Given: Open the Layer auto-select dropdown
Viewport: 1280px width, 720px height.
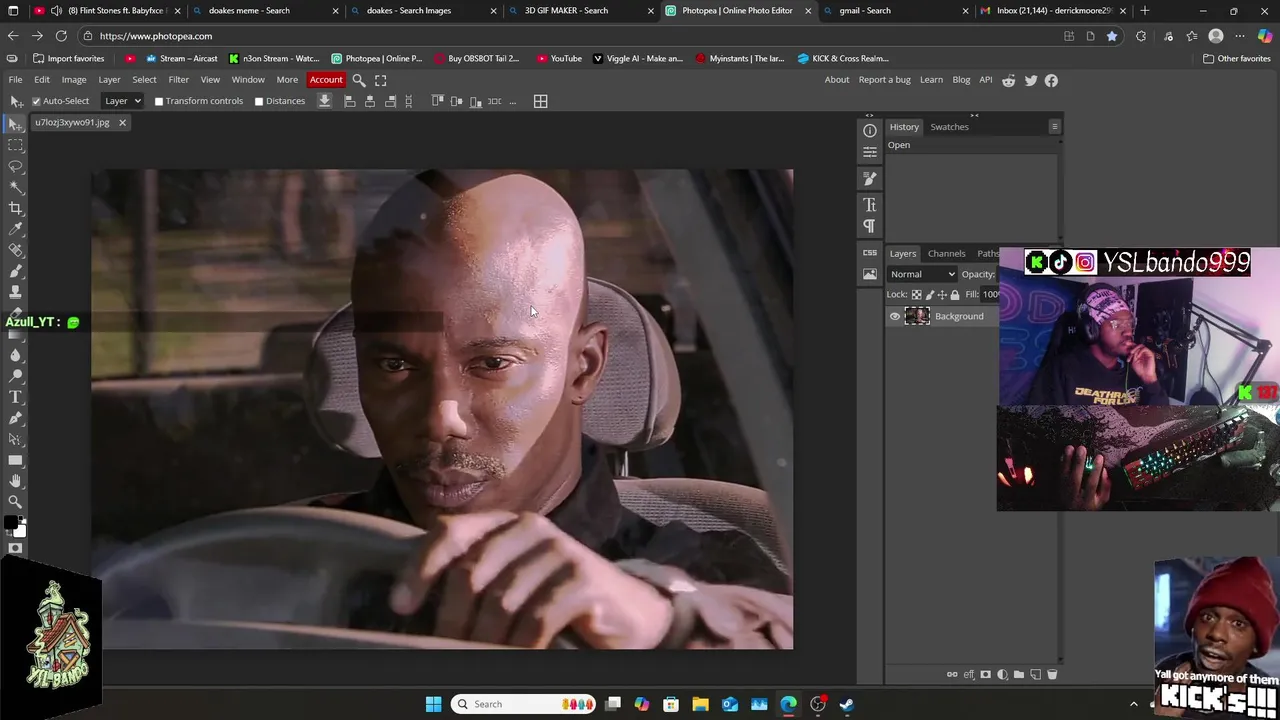Looking at the screenshot, I should [x=123, y=101].
